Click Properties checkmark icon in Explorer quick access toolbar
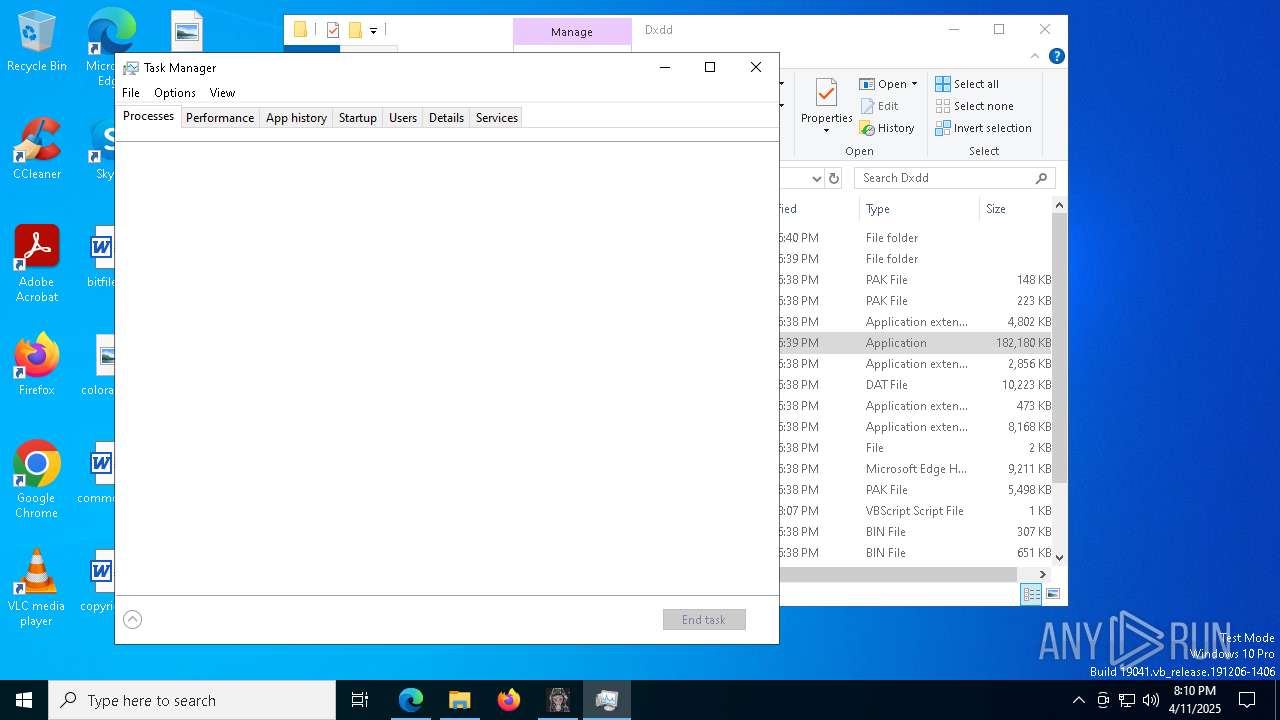1280x720 pixels. [333, 30]
